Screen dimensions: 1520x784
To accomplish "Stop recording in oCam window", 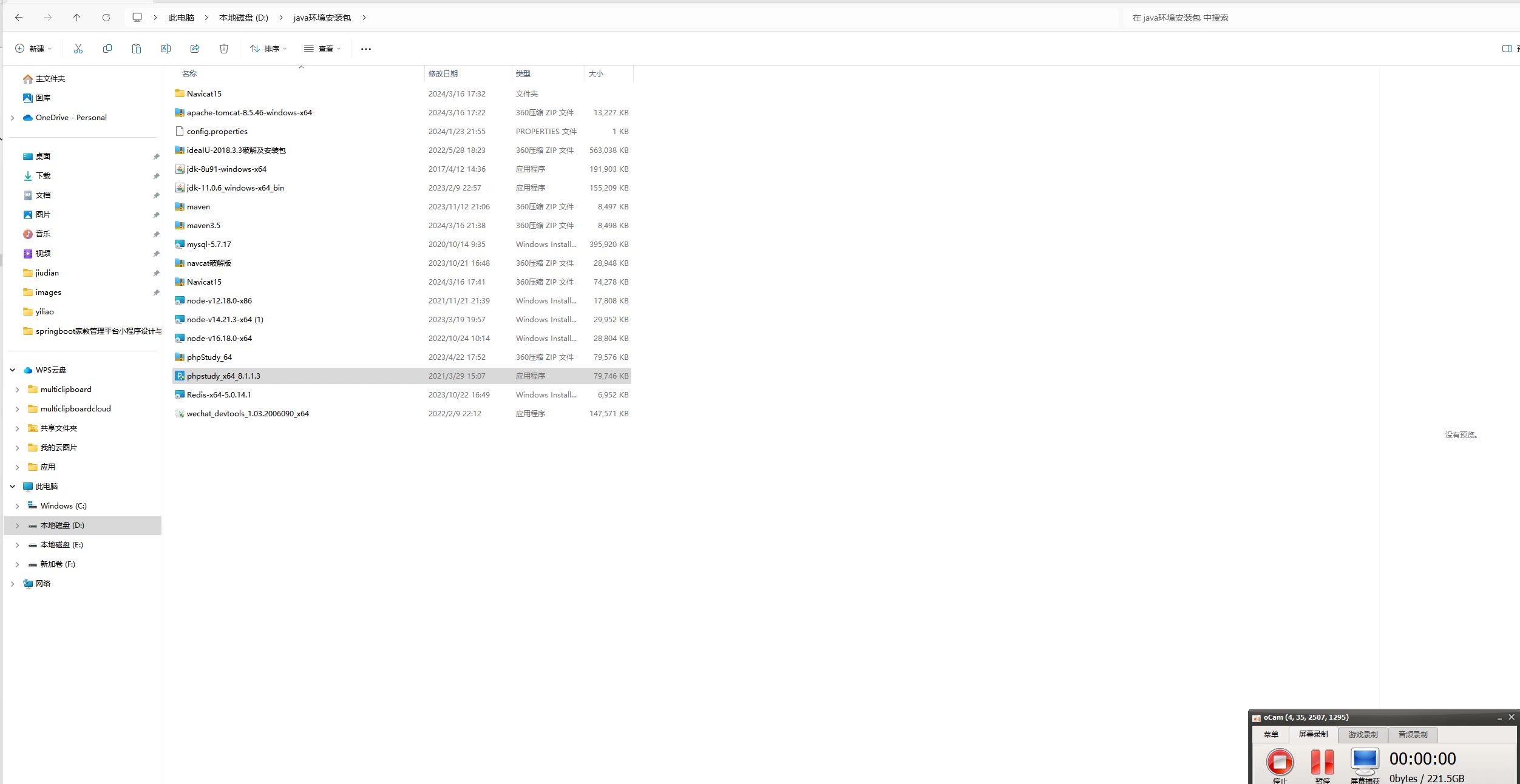I will (1280, 762).
